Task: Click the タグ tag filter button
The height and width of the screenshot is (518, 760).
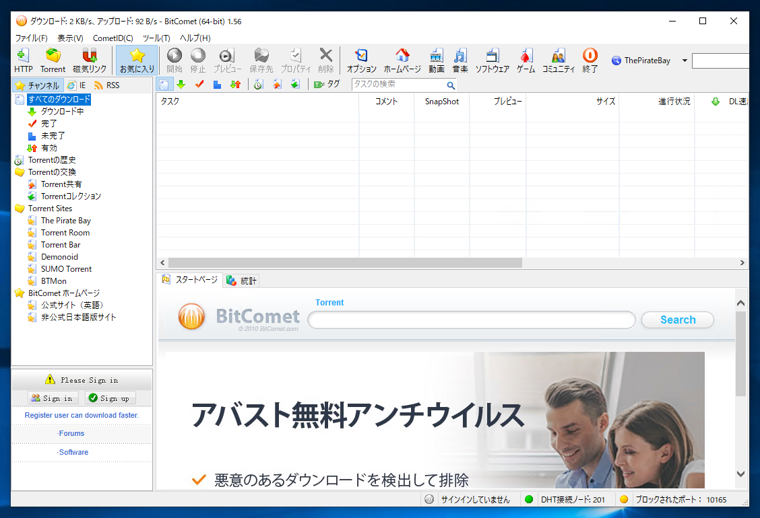Action: pyautogui.click(x=327, y=85)
